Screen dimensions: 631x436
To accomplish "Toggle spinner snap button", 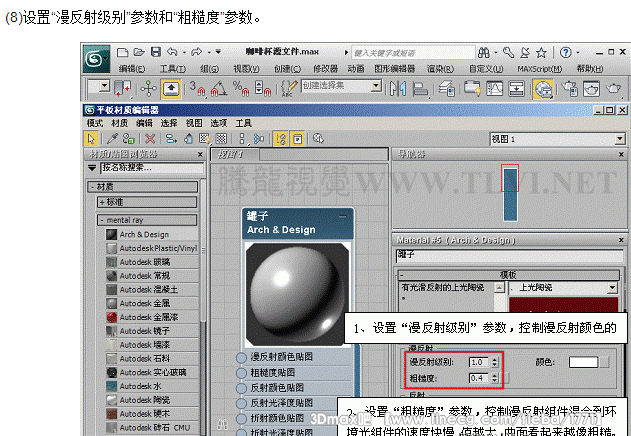I will point(263,88).
